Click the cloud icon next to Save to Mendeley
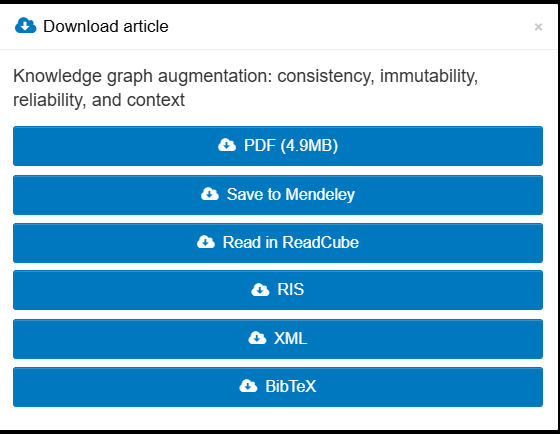This screenshot has width=560, height=434. [210, 194]
